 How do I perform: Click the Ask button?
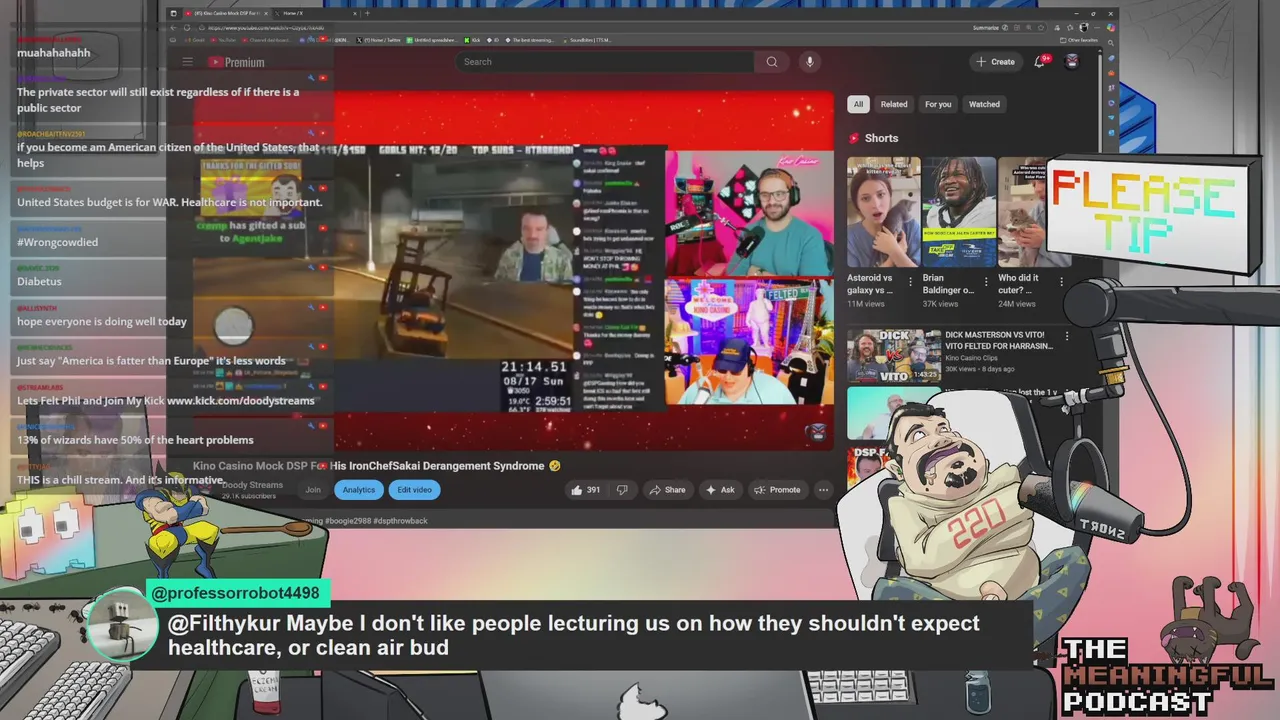pyautogui.click(x=720, y=490)
